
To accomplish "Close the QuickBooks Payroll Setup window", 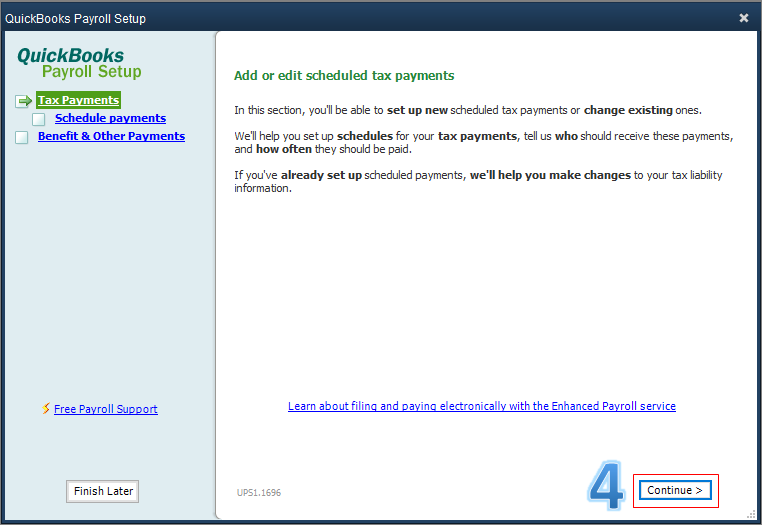I will (x=744, y=18).
